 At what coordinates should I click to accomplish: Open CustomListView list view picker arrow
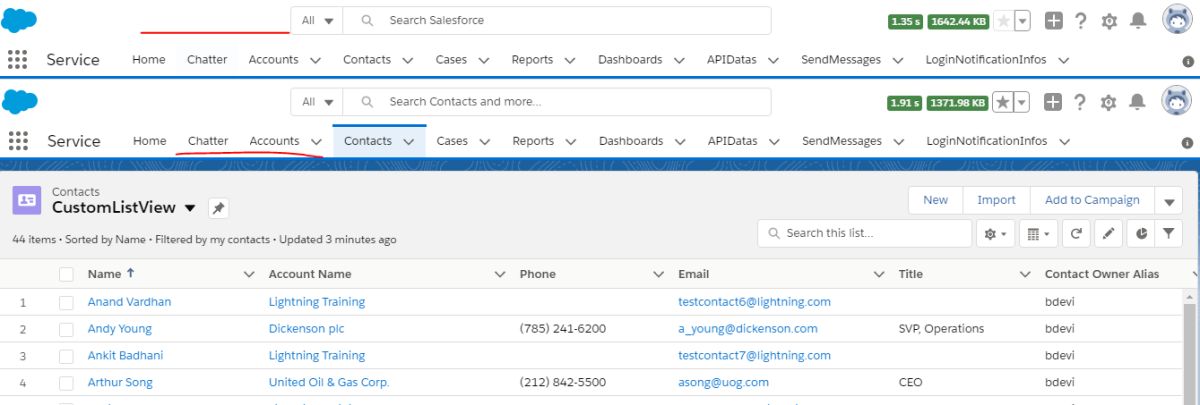pyautogui.click(x=190, y=208)
